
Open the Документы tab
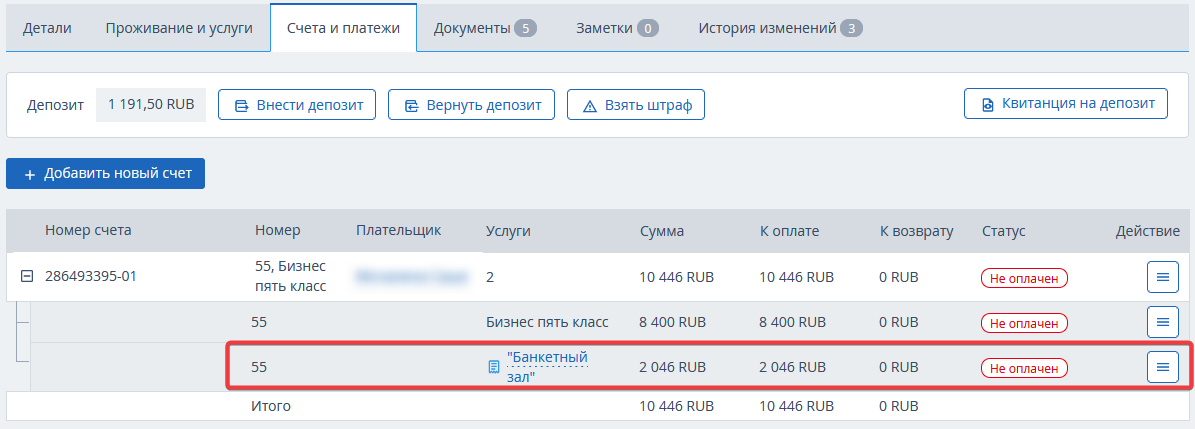point(485,28)
